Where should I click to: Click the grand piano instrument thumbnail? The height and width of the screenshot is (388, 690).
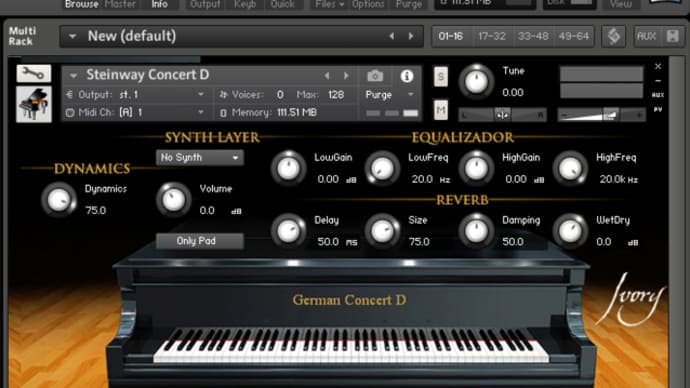tap(34, 104)
